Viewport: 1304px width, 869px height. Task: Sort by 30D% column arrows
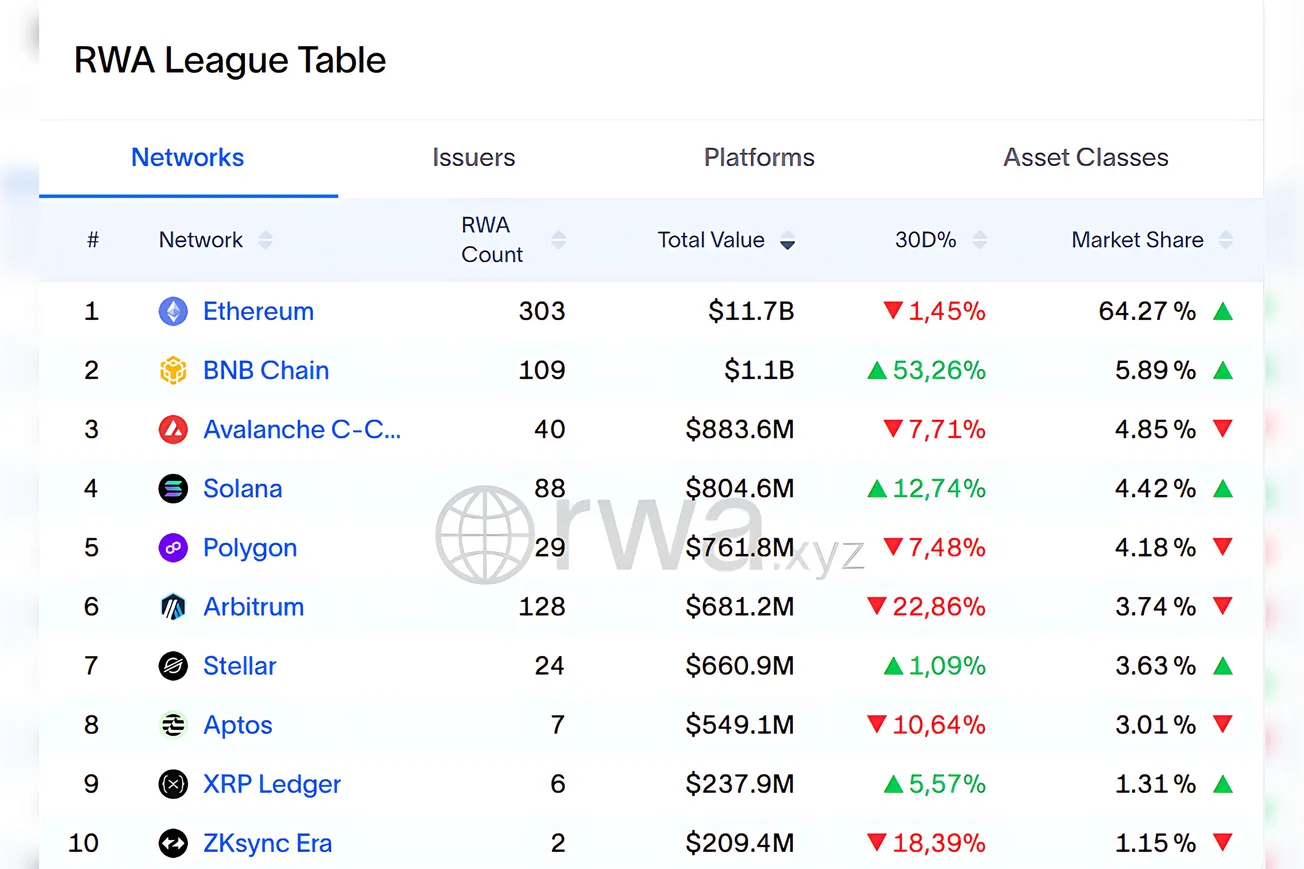click(x=980, y=240)
